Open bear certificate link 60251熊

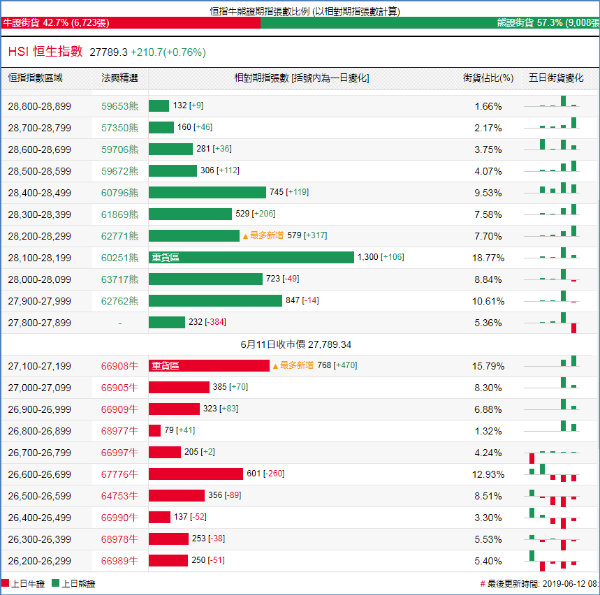click(119, 258)
